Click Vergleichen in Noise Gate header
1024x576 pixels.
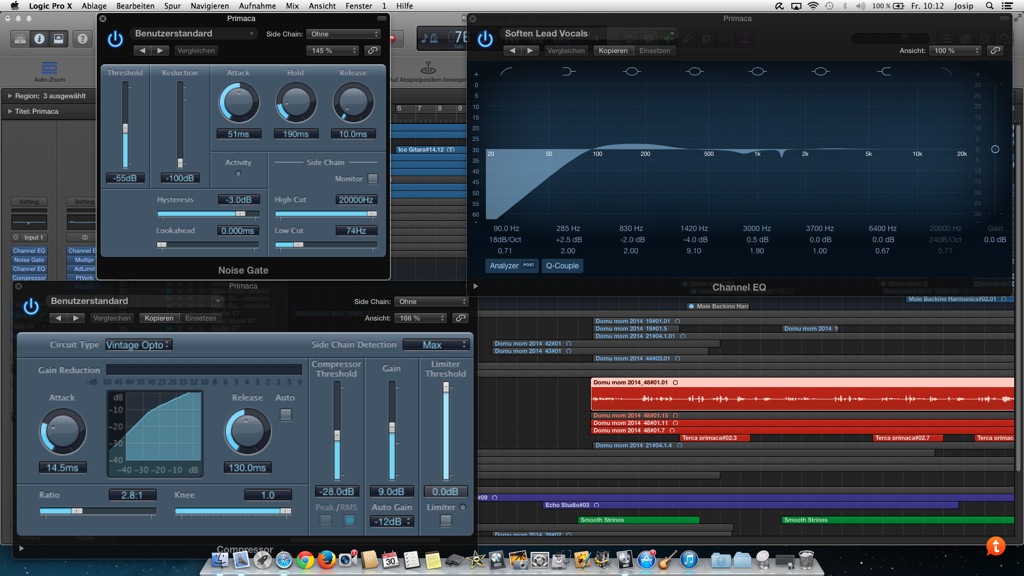click(196, 50)
